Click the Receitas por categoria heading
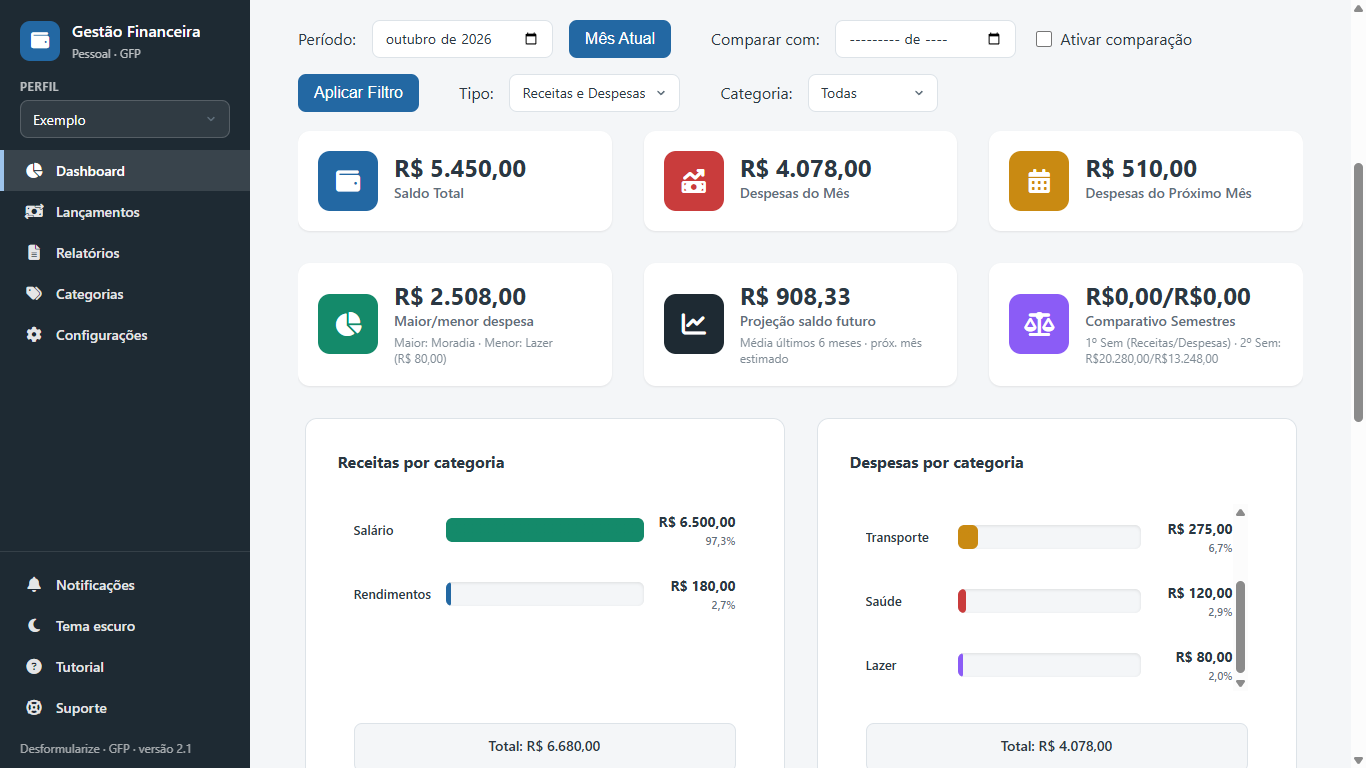 point(421,463)
